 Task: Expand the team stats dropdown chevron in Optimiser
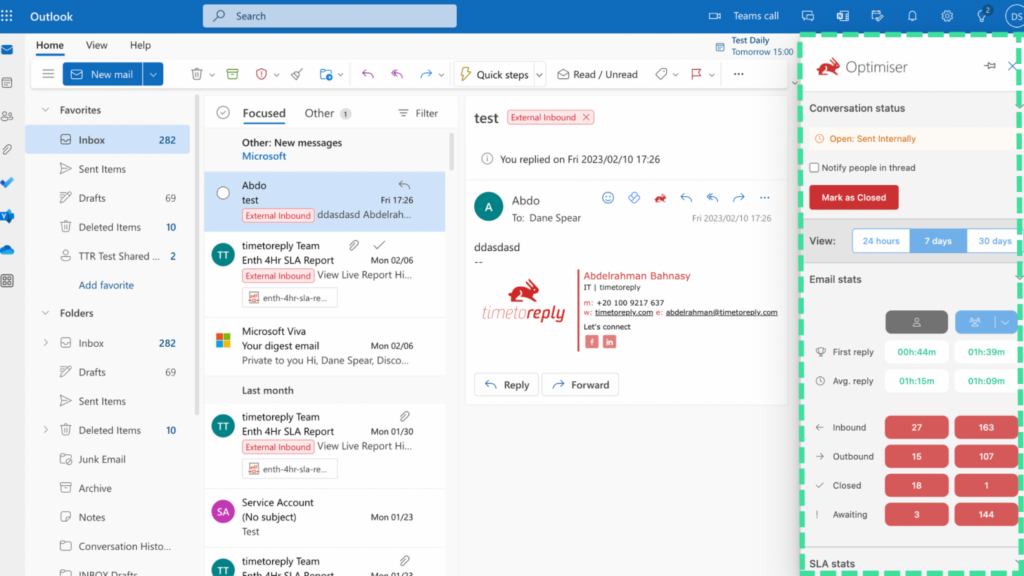1004,322
